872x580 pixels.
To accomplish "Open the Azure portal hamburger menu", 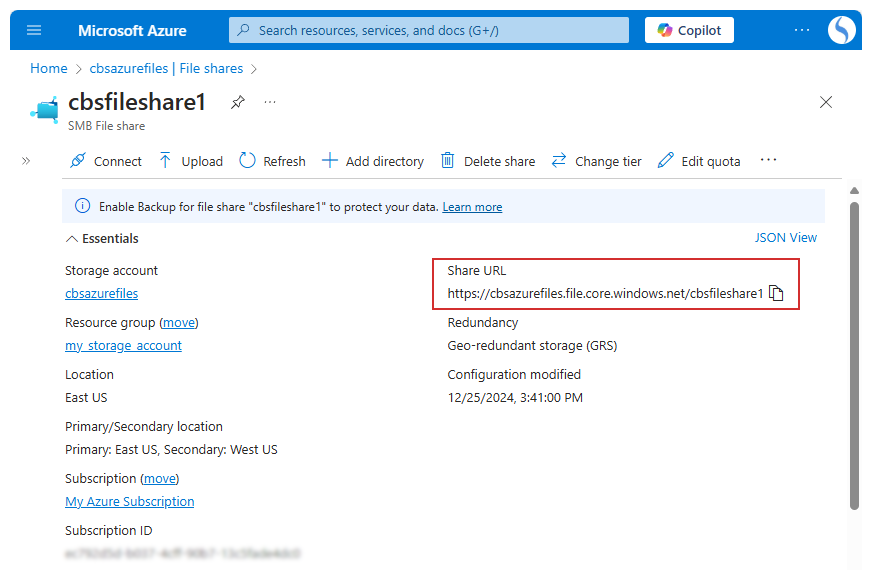I will click(34, 30).
